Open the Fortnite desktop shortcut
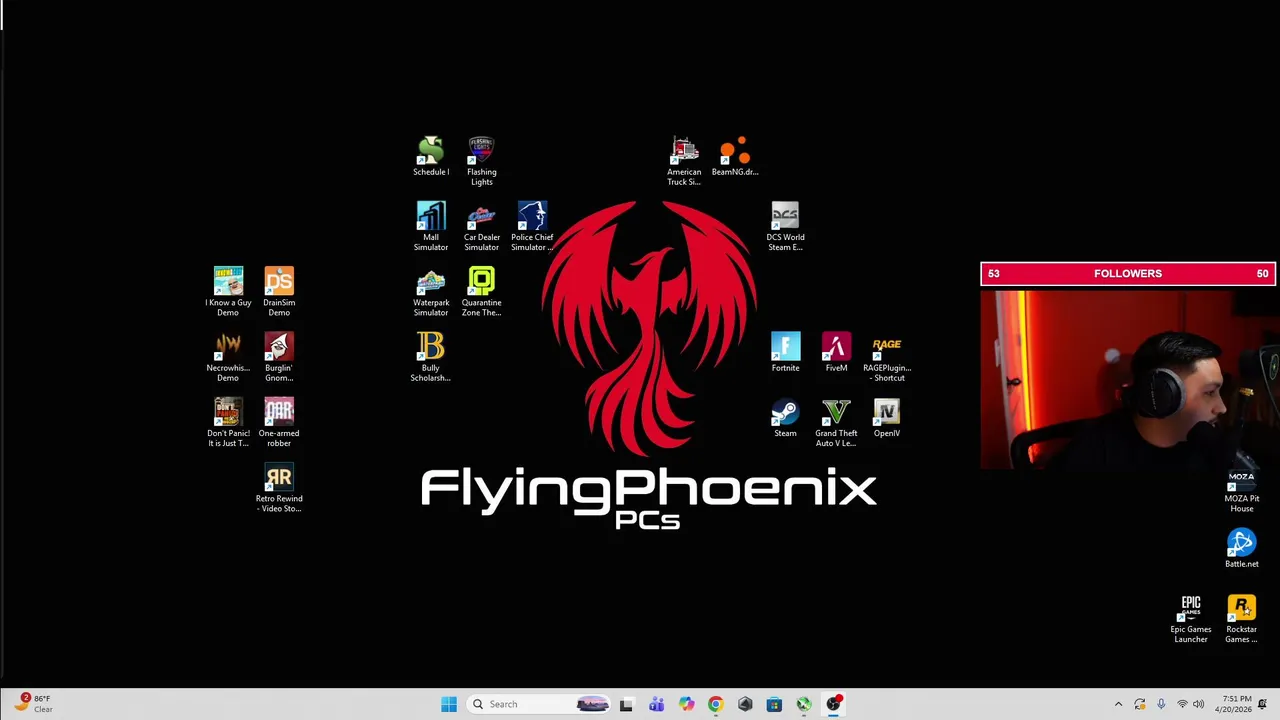Screen dimensions: 1280x720 point(785,352)
